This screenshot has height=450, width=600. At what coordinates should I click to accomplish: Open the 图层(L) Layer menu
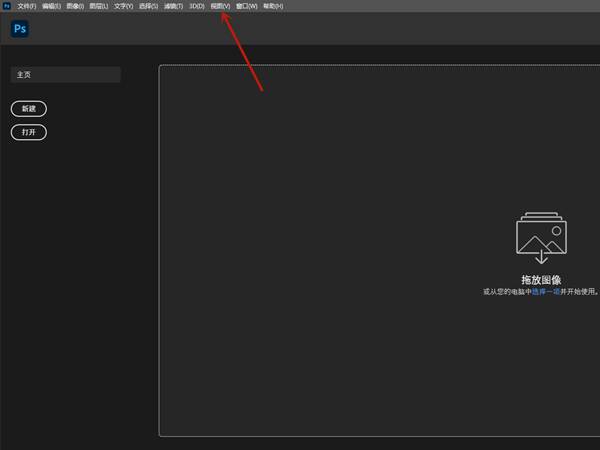coord(99,6)
